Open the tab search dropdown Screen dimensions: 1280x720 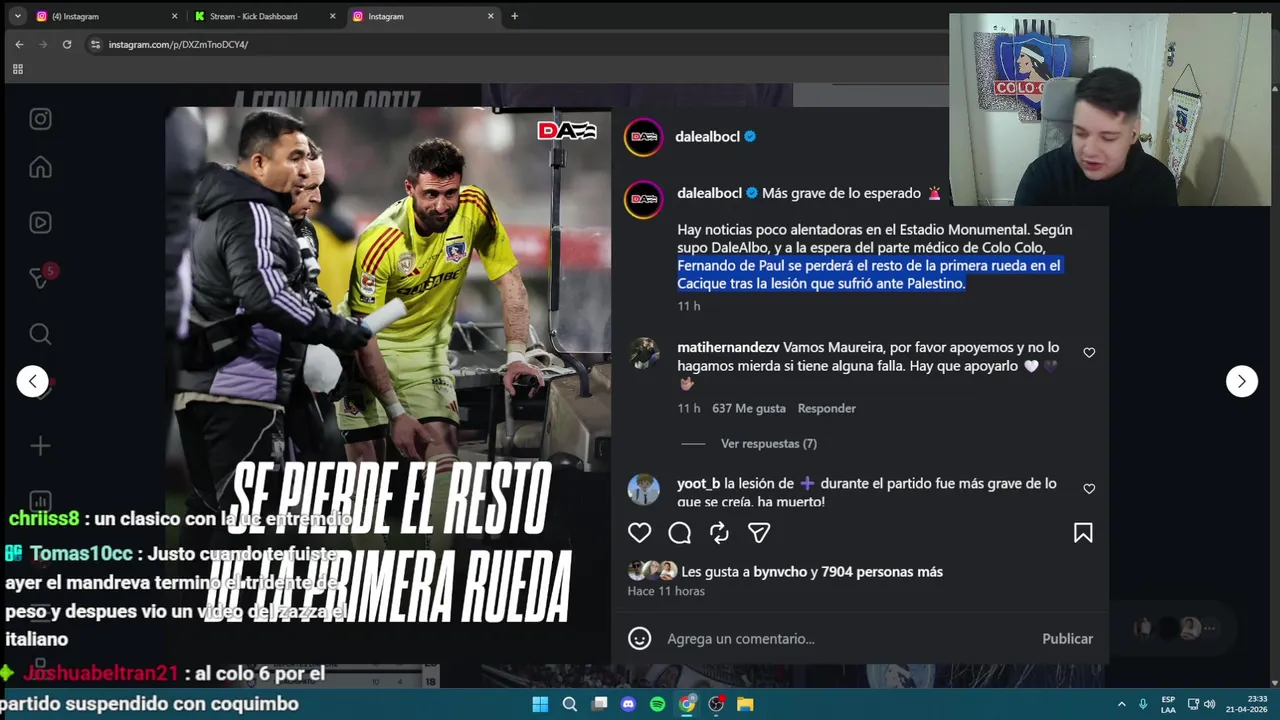17,16
